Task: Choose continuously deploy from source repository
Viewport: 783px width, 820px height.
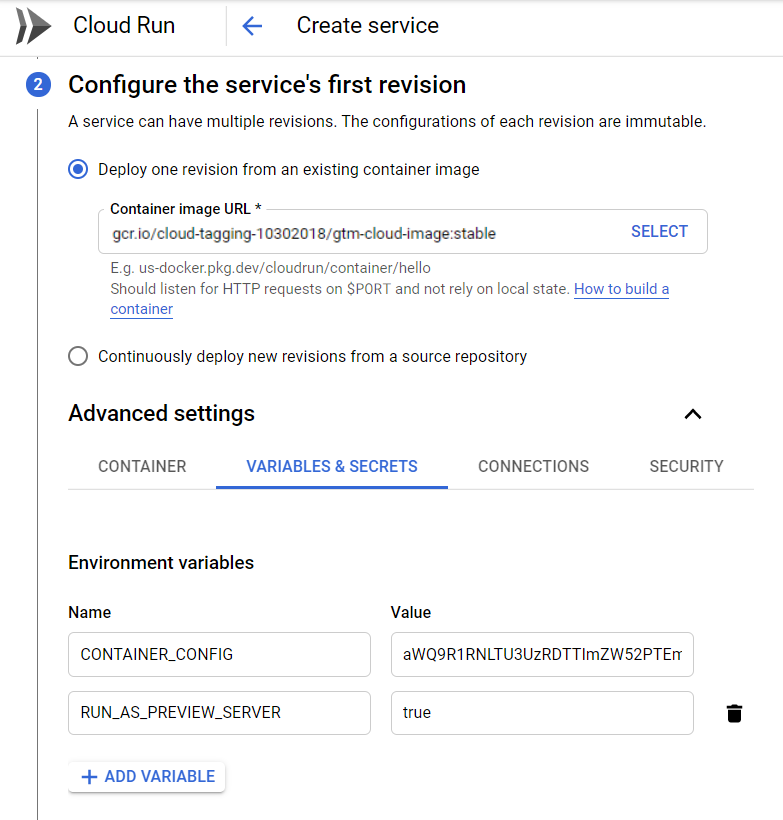Action: pyautogui.click(x=78, y=357)
